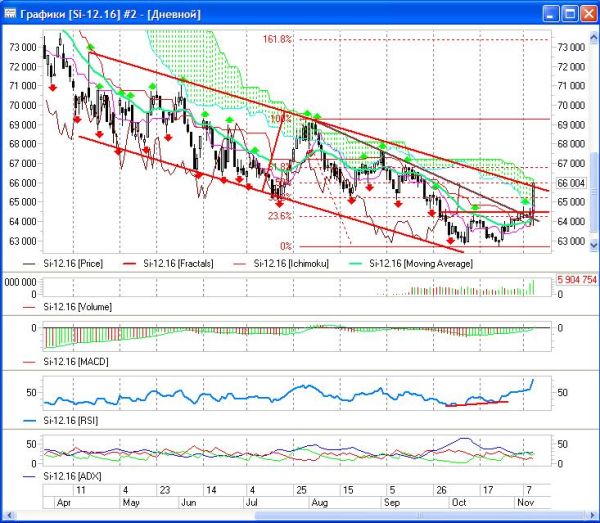Click the down arrow of the vertical scrollbar

(593, 244)
